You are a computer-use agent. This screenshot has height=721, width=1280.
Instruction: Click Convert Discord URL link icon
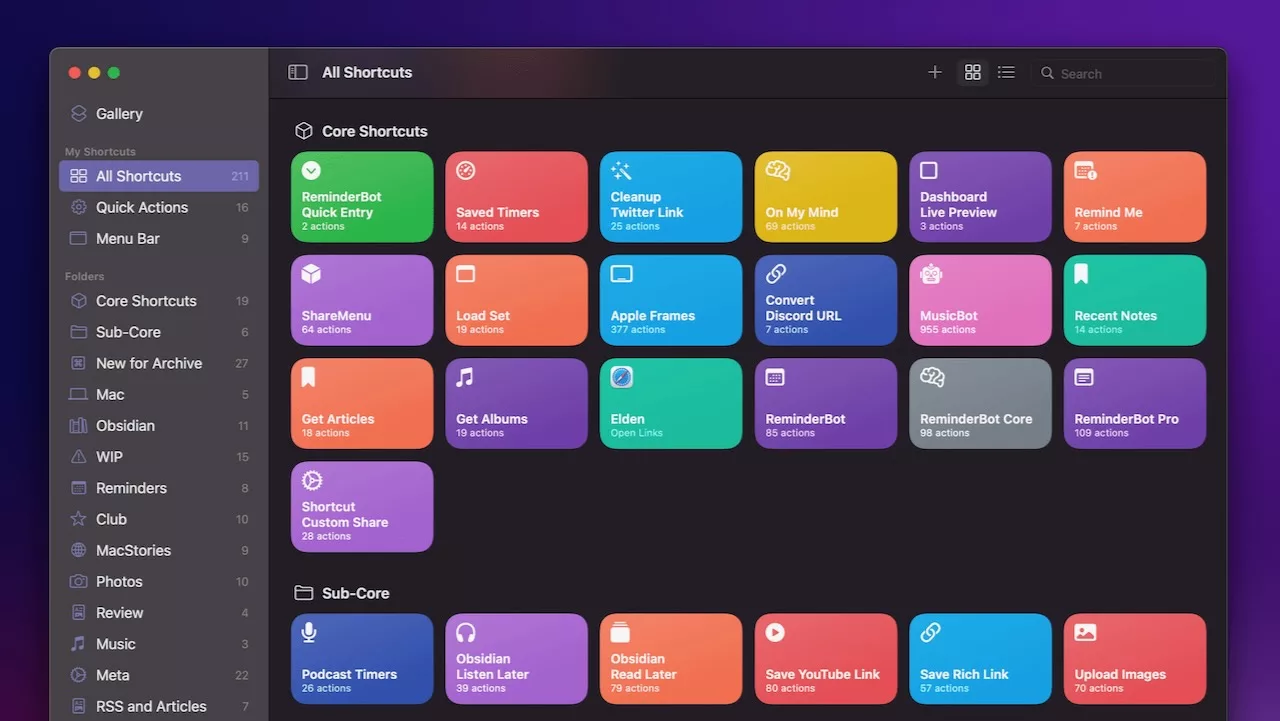tap(776, 274)
